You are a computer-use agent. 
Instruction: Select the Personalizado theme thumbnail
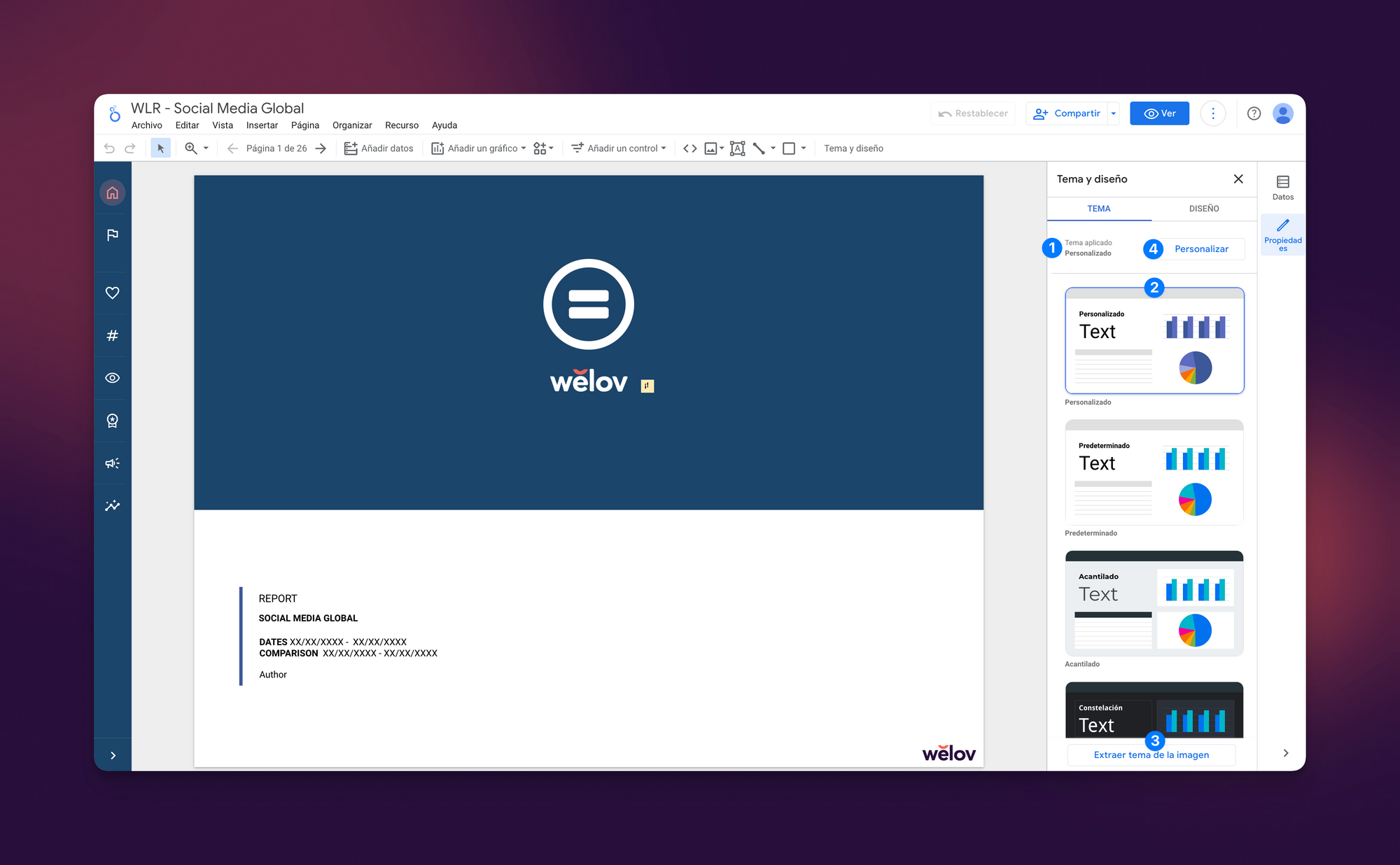pos(1154,341)
